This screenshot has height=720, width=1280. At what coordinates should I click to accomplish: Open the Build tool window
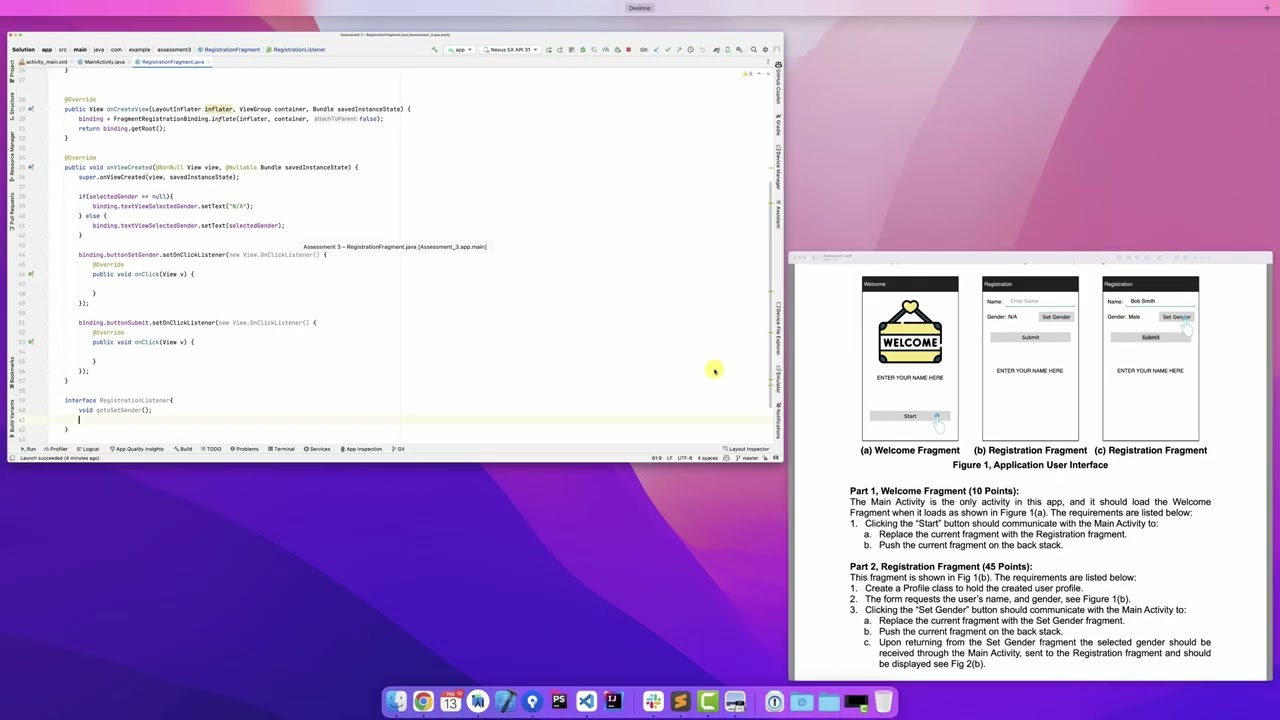tap(183, 449)
